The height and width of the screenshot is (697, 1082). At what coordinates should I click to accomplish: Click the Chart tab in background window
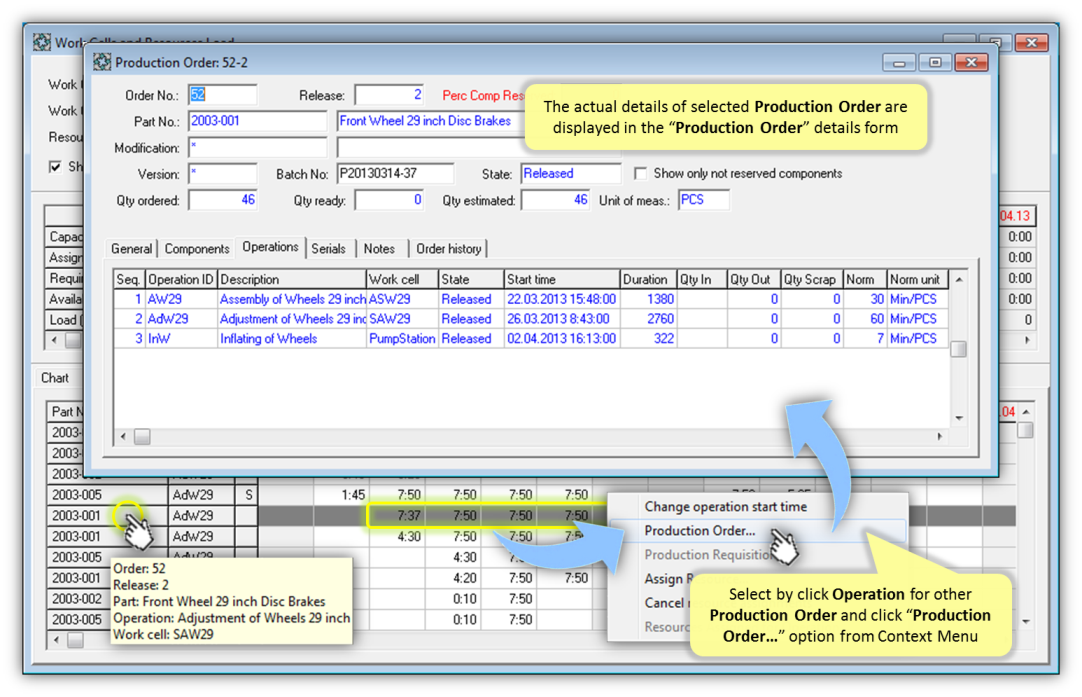pos(55,378)
